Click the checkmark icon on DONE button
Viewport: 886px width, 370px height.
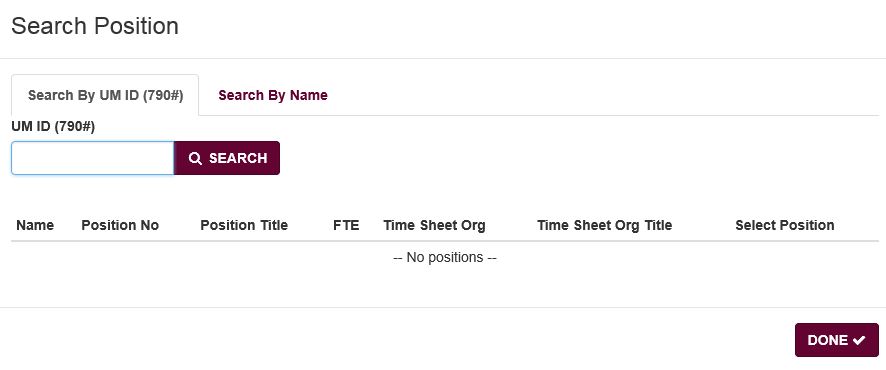tap(859, 340)
